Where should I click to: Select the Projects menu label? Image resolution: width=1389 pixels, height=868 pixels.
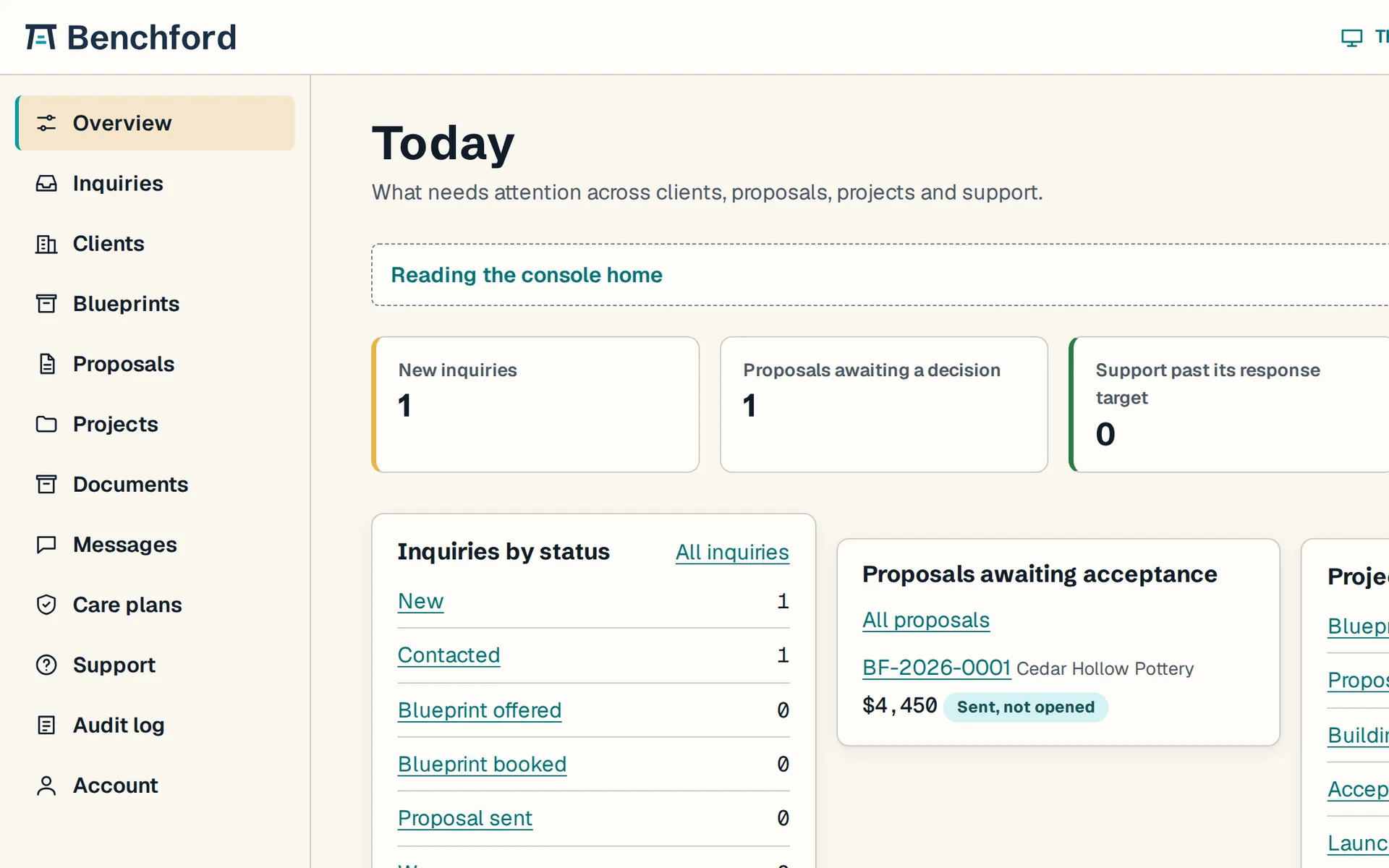(116, 424)
